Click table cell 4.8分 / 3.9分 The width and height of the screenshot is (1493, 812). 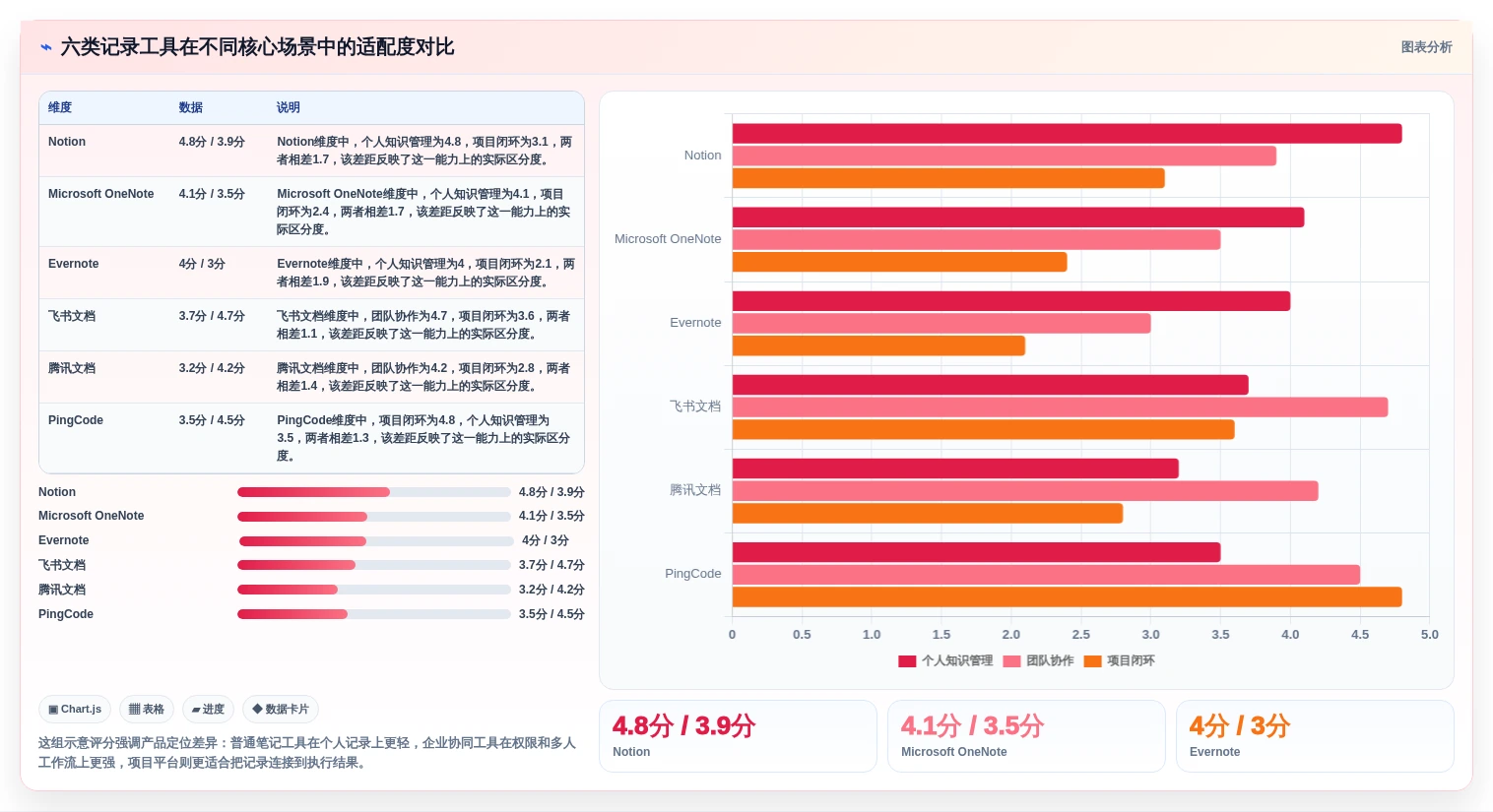(212, 142)
